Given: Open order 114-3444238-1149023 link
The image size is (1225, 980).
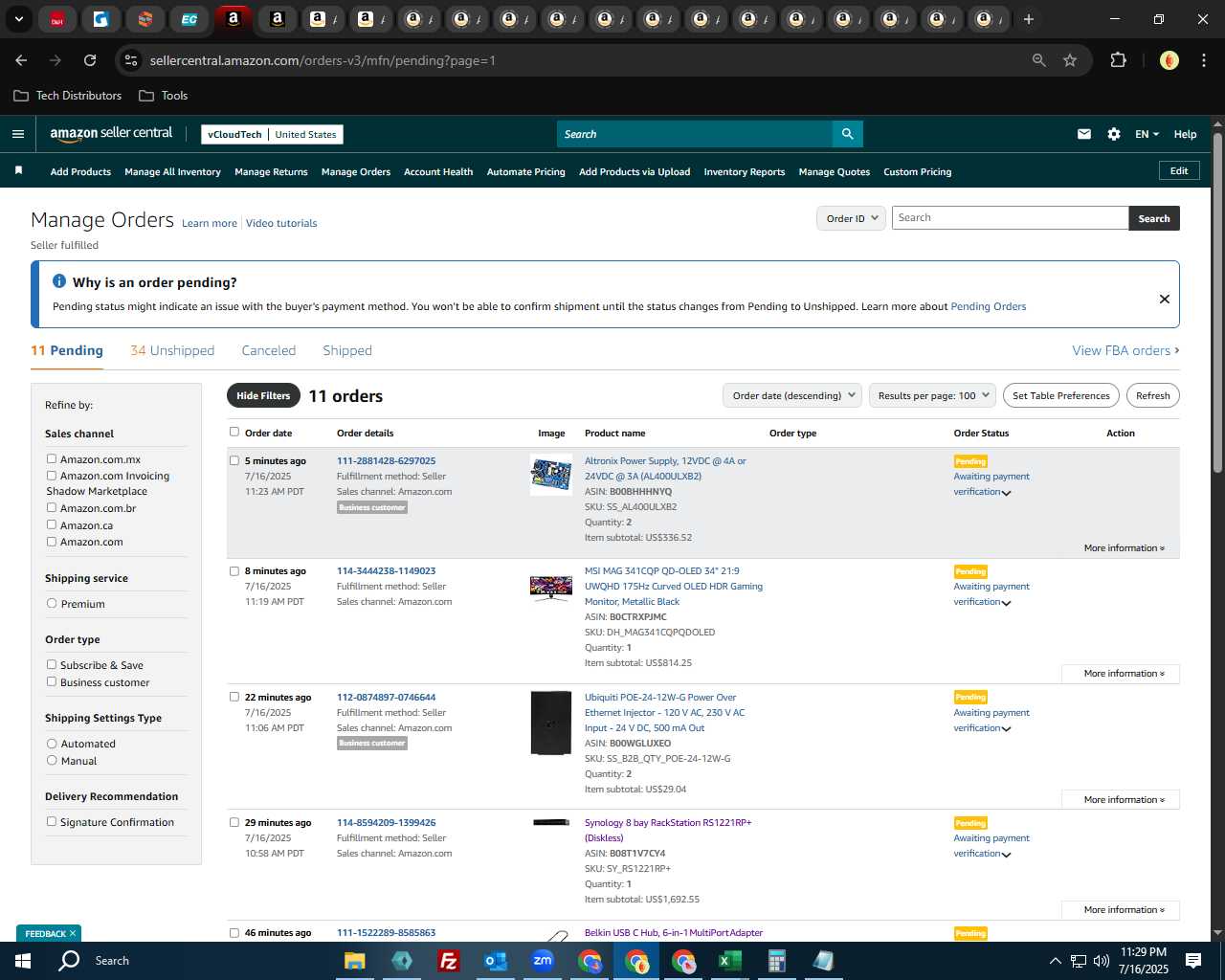Looking at the screenshot, I should pos(386,570).
